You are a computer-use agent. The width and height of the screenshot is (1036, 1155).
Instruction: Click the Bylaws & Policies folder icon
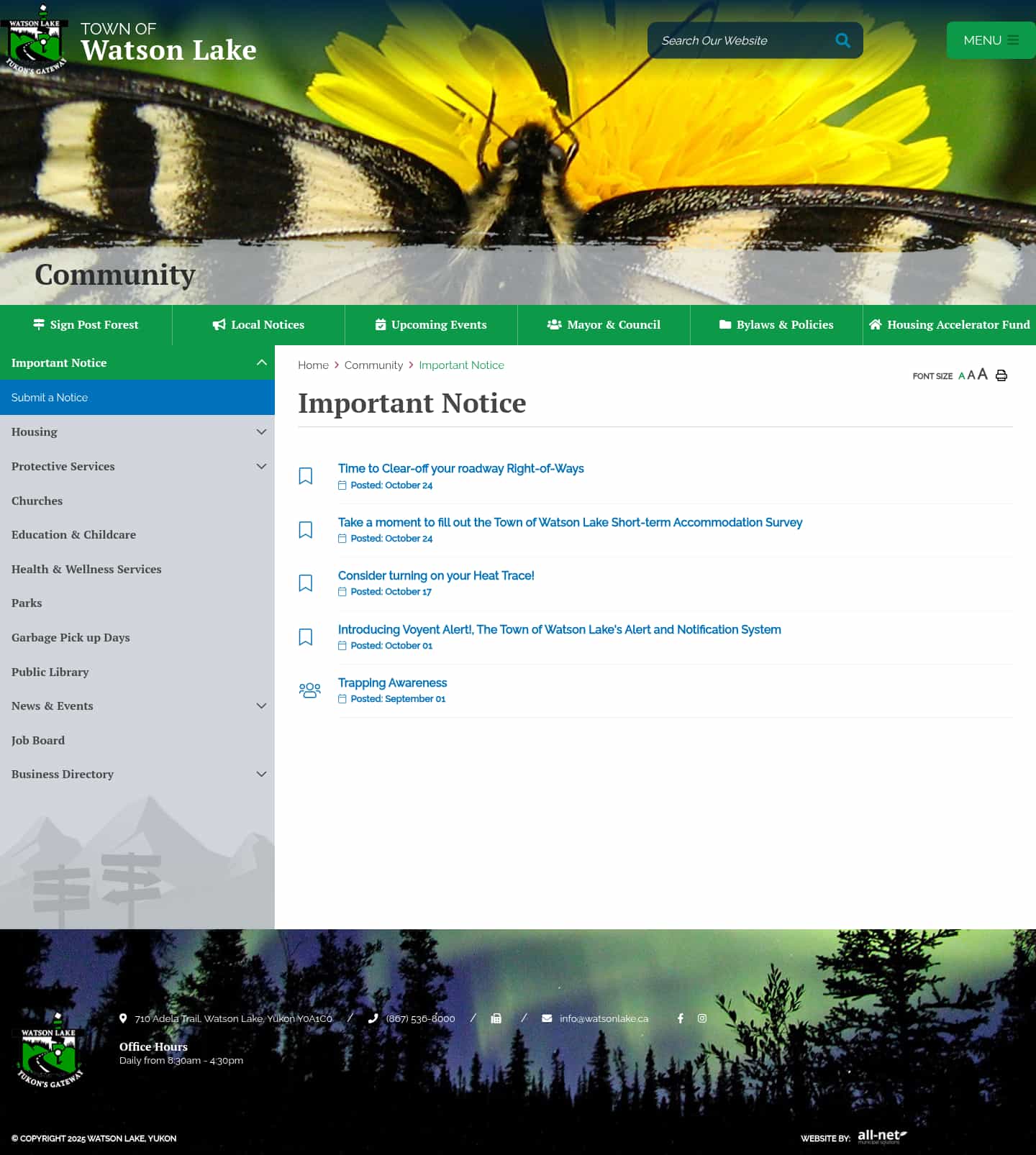725,324
